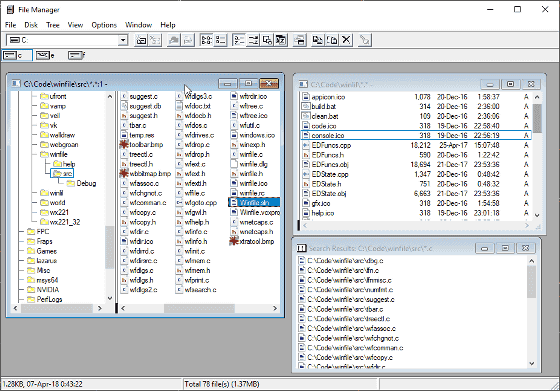Select the winfile folder in tree
This screenshot has height=391, width=560.
(54, 154)
